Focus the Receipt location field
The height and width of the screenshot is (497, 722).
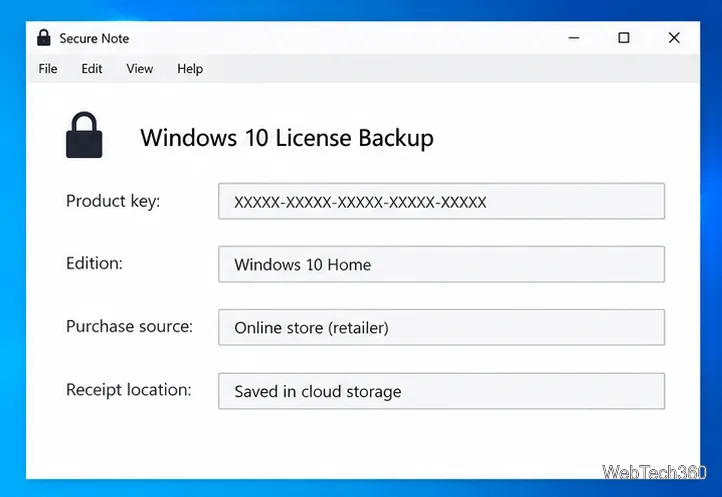pyautogui.click(x=441, y=391)
